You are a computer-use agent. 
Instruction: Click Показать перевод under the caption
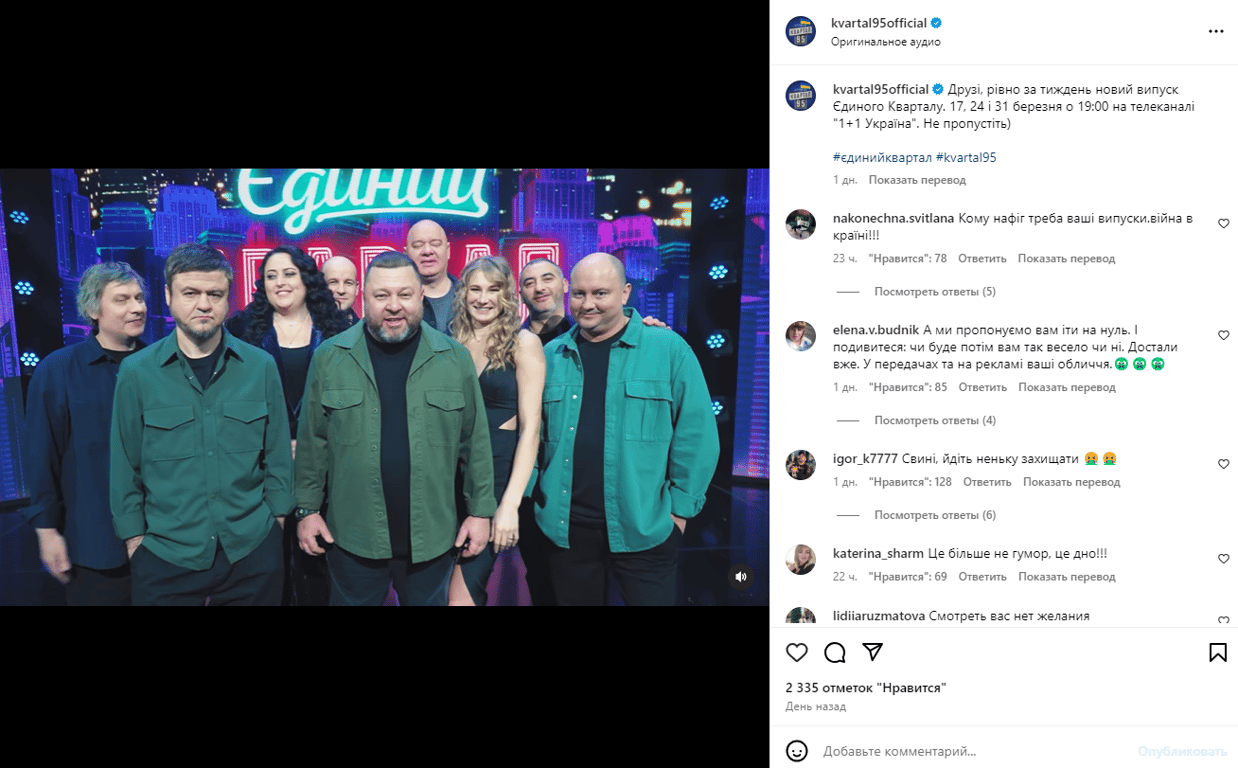pos(917,180)
